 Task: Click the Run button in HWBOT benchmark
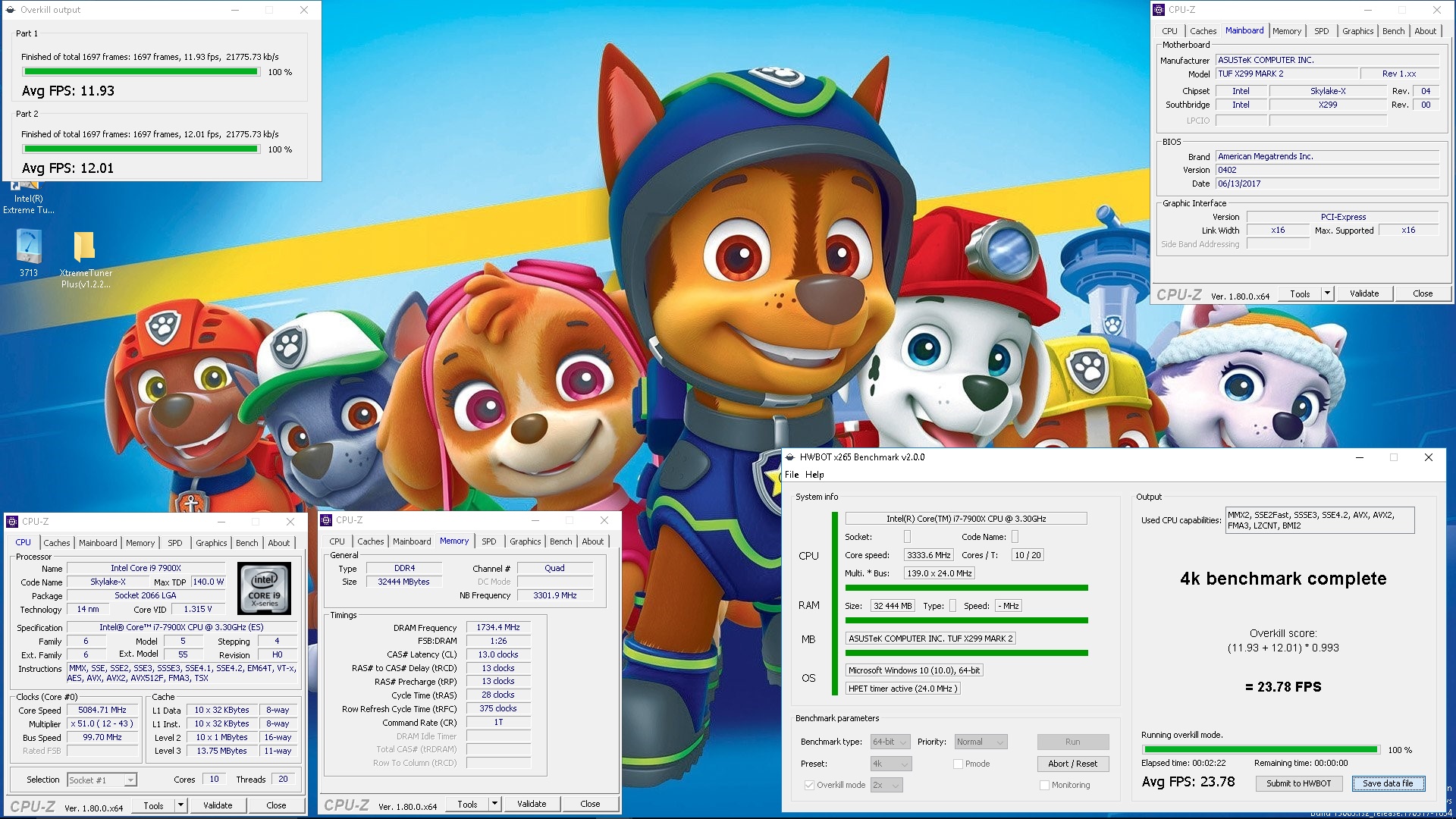click(x=1072, y=742)
